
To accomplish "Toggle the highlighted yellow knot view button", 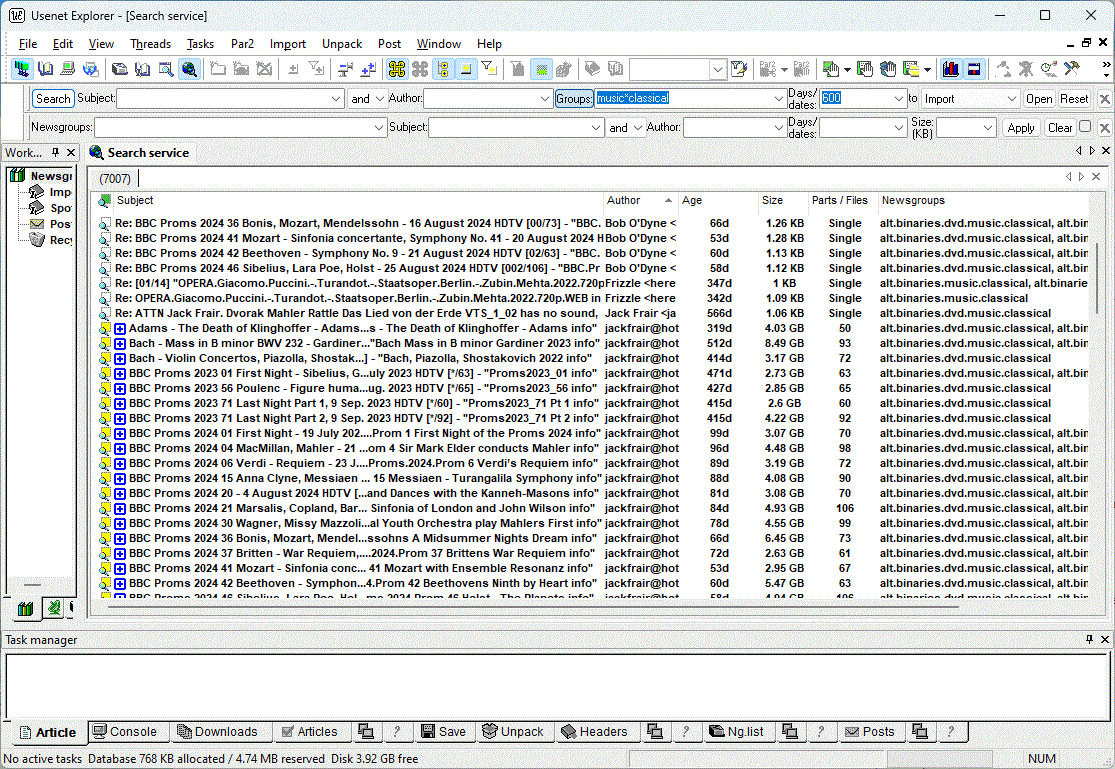I will point(396,69).
